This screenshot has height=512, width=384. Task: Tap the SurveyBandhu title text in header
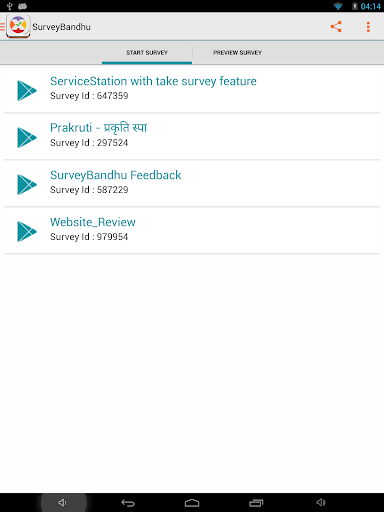[61, 27]
